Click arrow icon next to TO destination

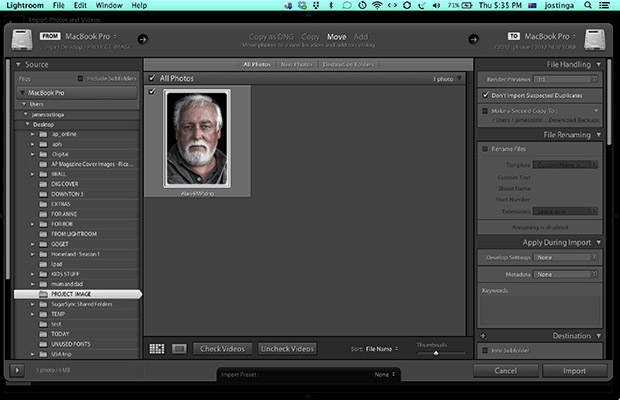coord(473,39)
